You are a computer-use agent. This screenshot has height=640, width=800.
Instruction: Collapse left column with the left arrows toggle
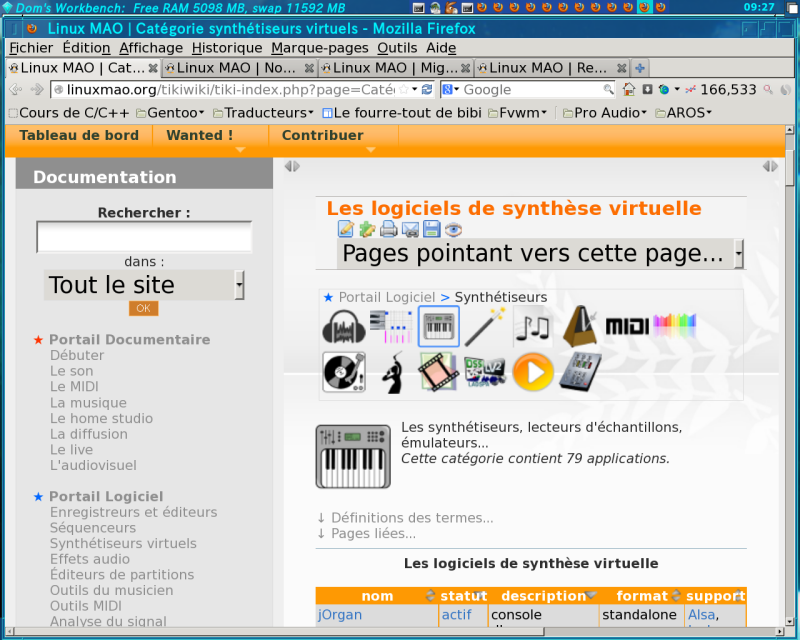pos(292,166)
